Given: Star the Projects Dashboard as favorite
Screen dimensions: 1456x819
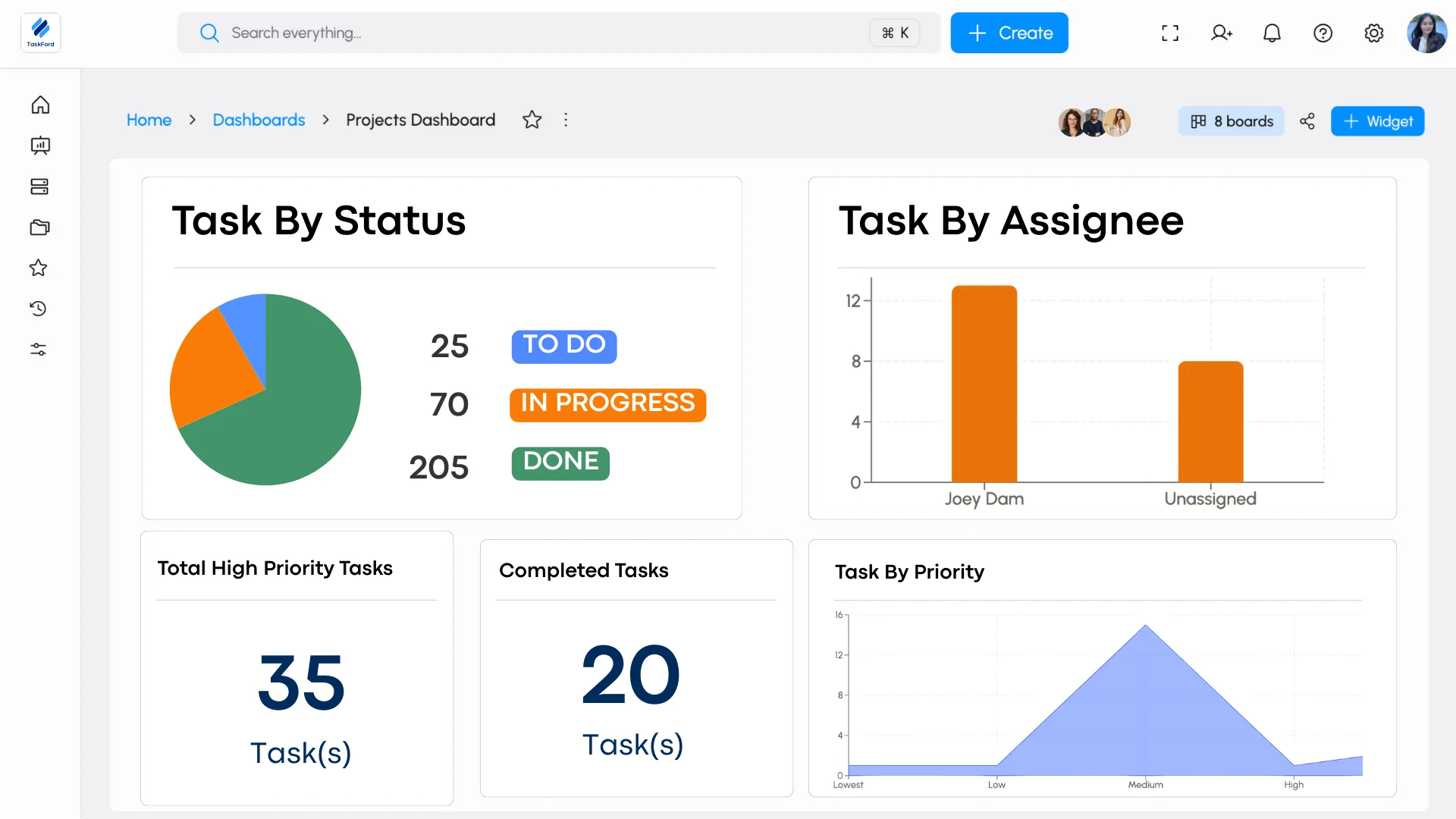Looking at the screenshot, I should click(532, 120).
